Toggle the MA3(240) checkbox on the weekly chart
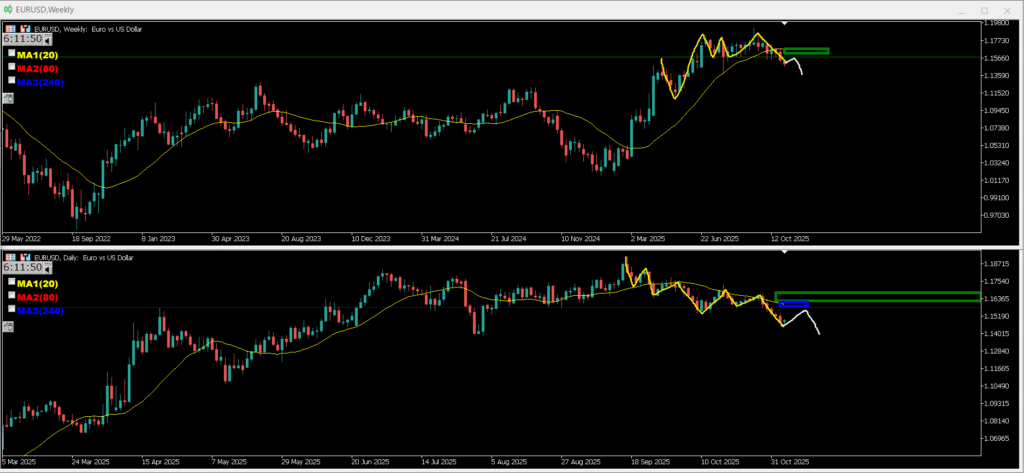Viewport: 1024px width, 473px height. point(12,79)
